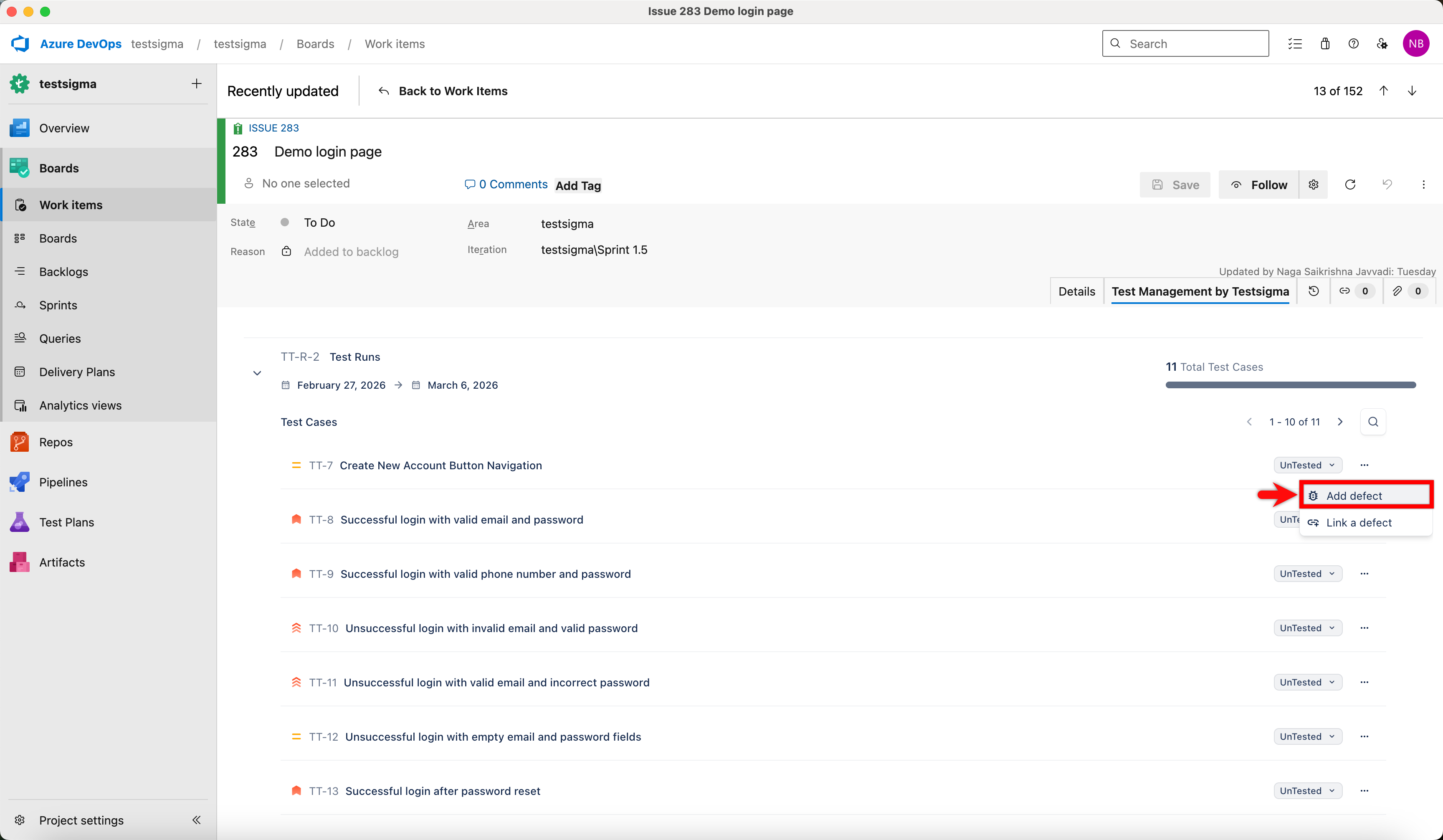Open UnTested status dropdown for TT-7
Screen dimensions: 1443x840
coord(1308,465)
